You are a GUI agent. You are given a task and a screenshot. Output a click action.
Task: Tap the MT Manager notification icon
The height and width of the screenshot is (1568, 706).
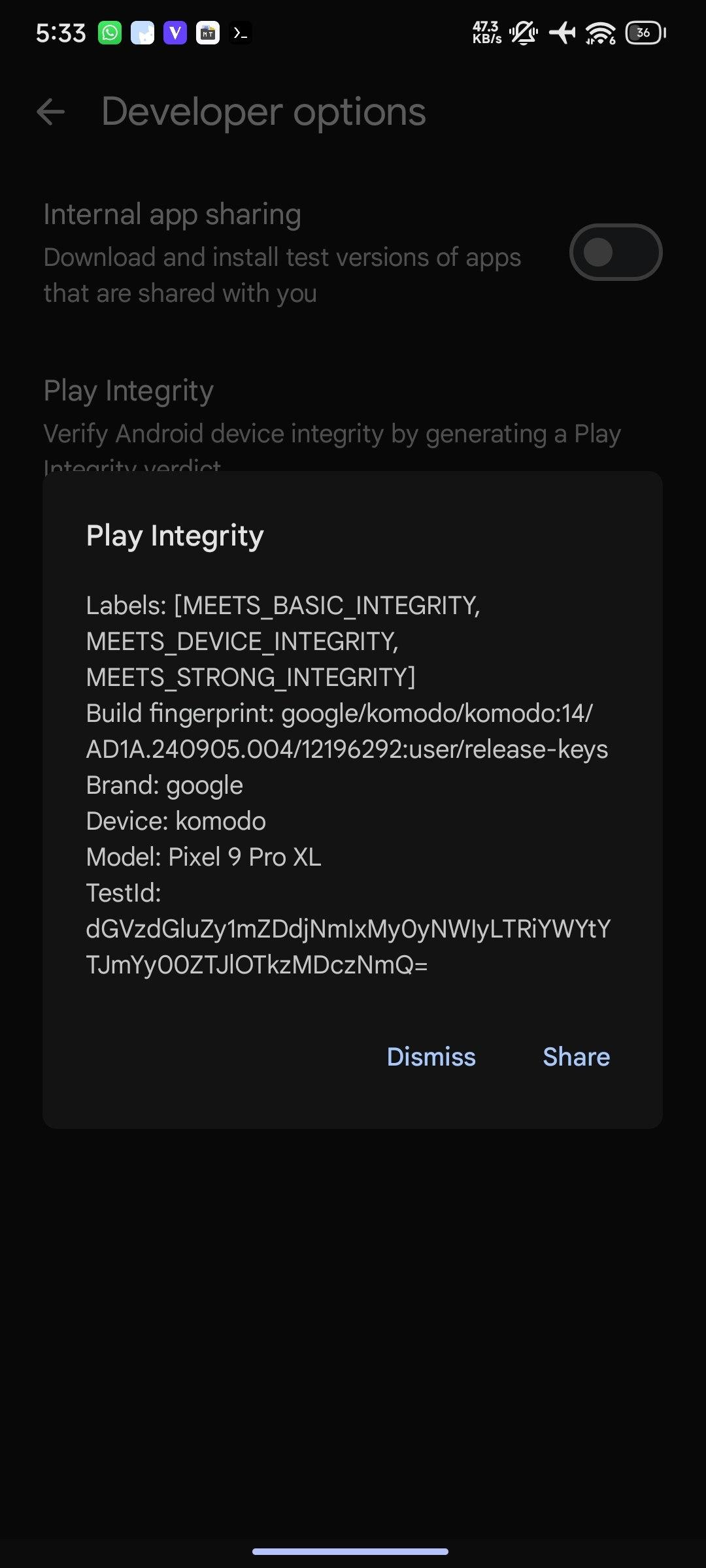click(x=208, y=33)
